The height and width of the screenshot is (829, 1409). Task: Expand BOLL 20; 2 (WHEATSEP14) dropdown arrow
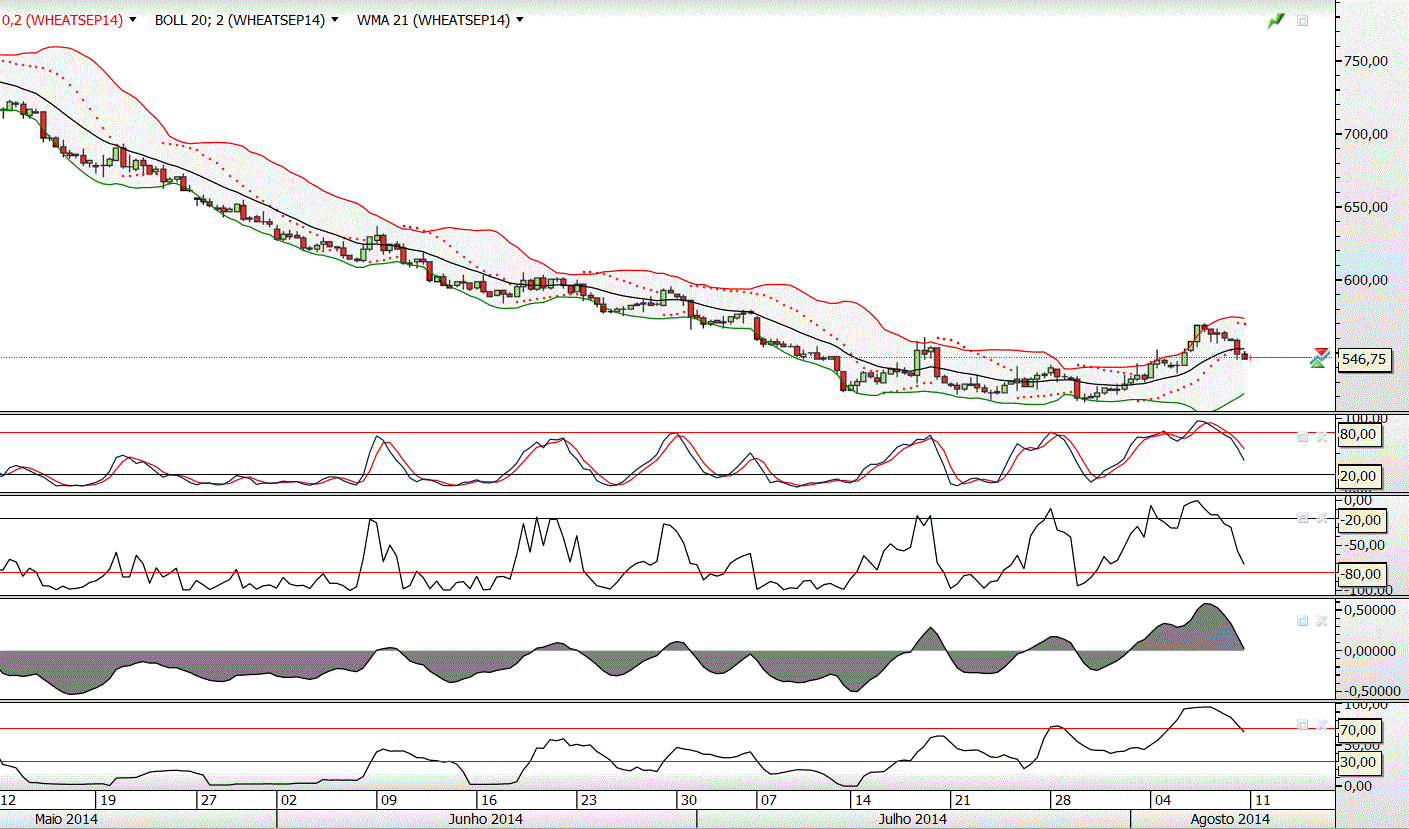coord(334,20)
